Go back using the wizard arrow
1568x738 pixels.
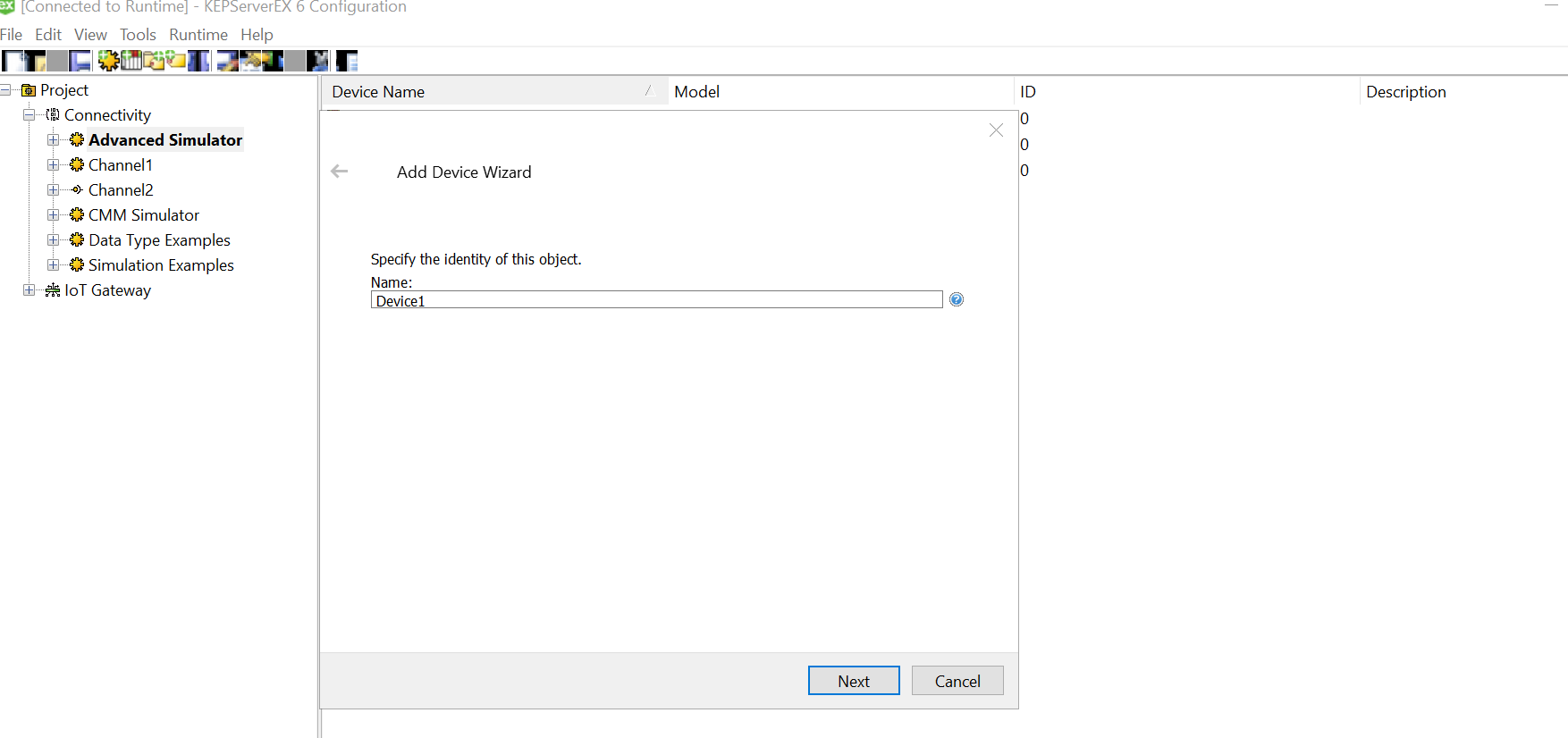tap(340, 172)
